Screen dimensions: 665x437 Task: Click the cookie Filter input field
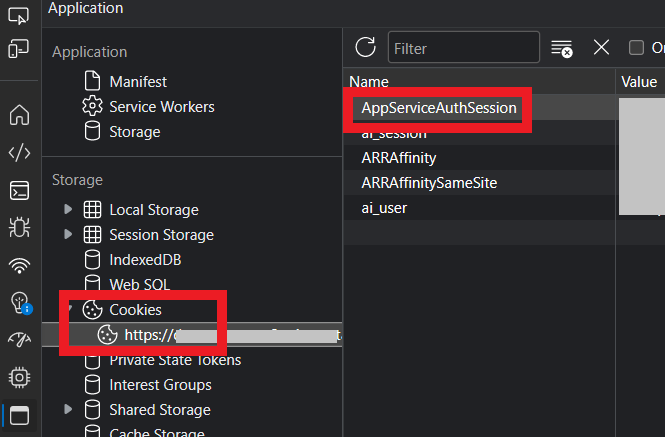click(x=463, y=47)
